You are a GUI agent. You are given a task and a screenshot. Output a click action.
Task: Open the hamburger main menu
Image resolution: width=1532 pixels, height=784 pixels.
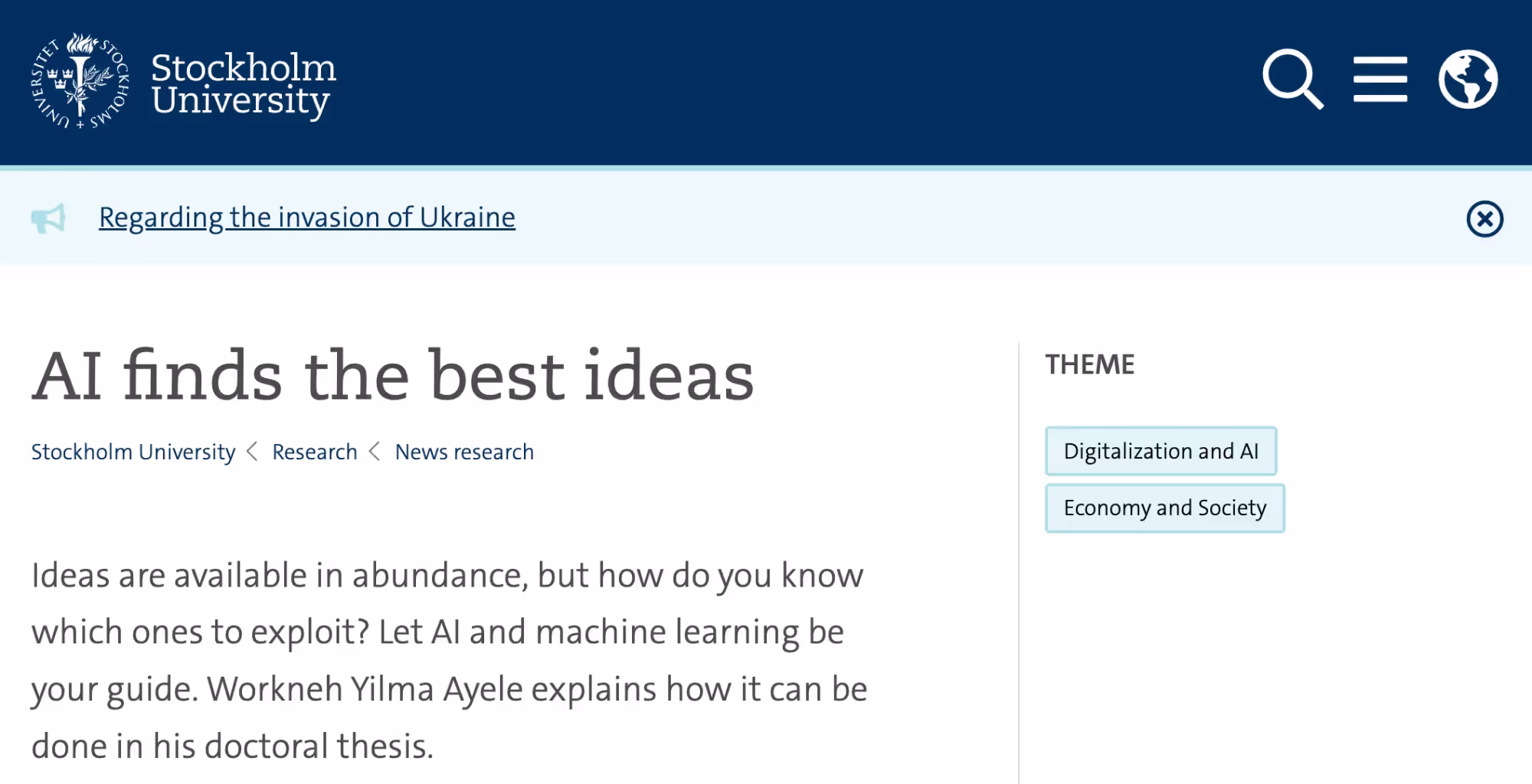point(1380,80)
